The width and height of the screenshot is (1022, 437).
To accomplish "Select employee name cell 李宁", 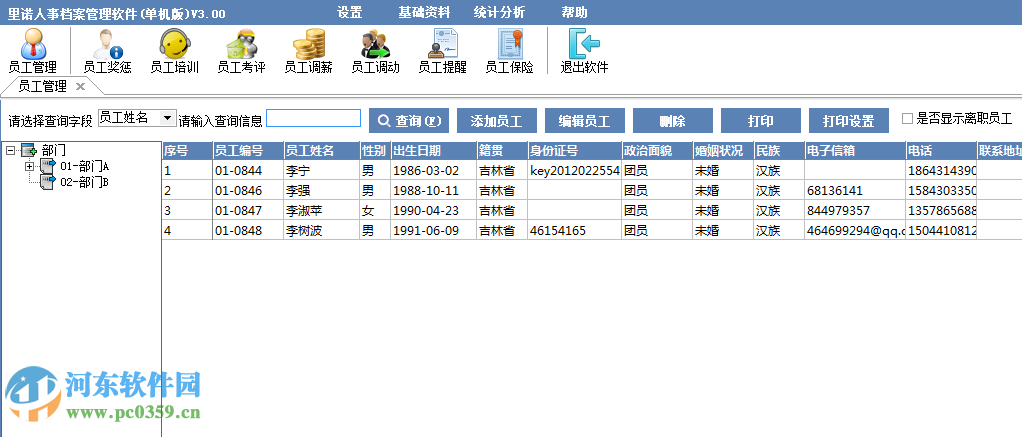I will [322, 171].
